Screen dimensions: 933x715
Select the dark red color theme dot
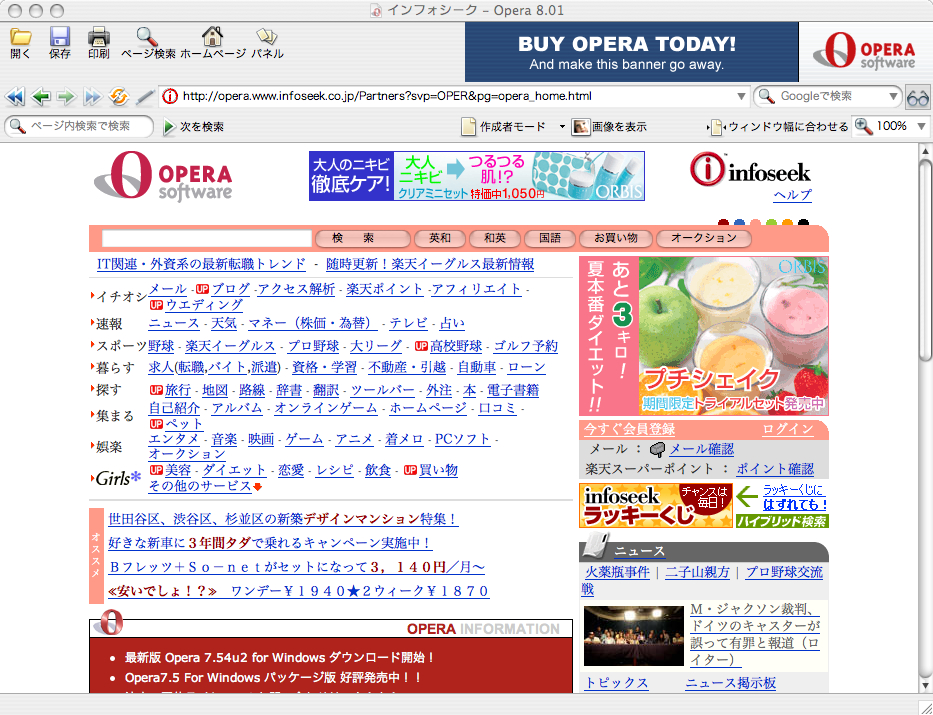[723, 223]
